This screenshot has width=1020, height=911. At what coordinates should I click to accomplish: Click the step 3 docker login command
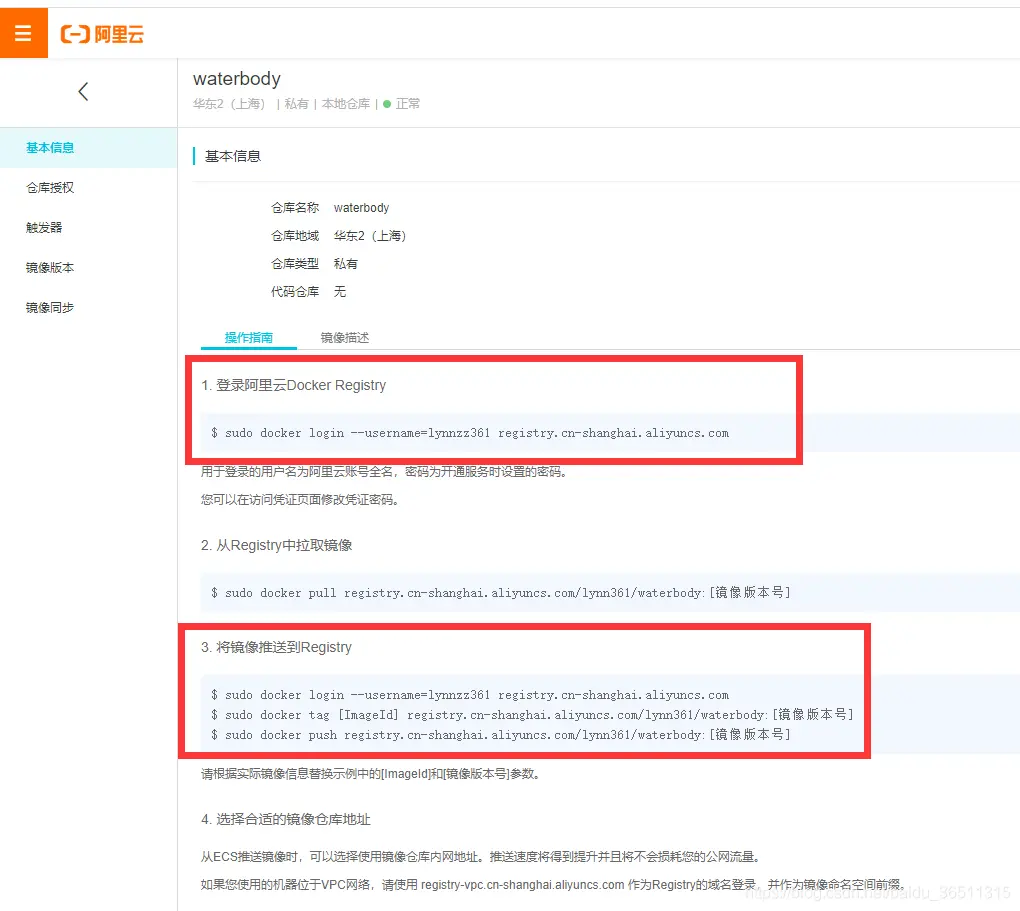click(x=470, y=694)
